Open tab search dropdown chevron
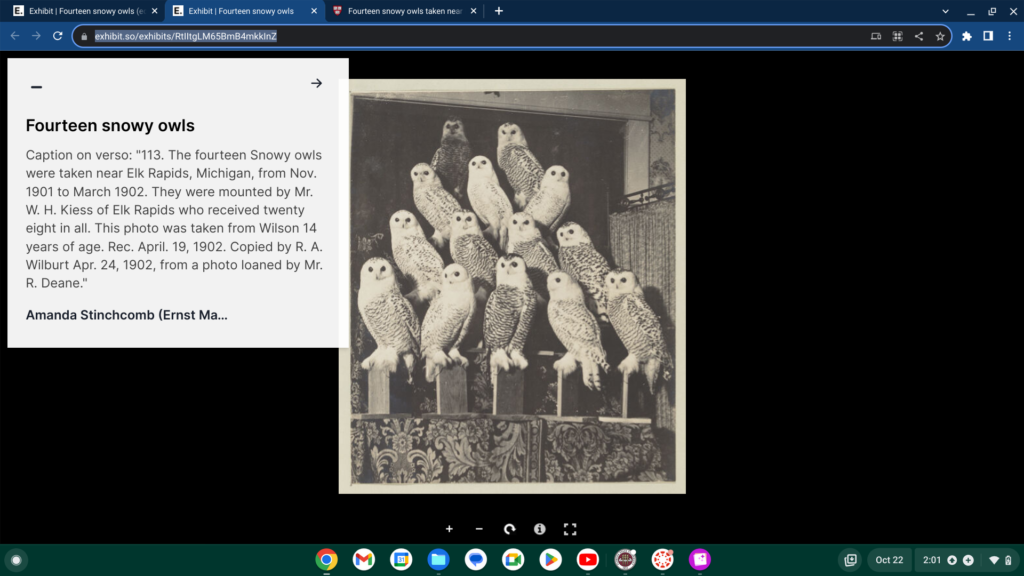Image resolution: width=1024 pixels, height=576 pixels. [x=945, y=11]
